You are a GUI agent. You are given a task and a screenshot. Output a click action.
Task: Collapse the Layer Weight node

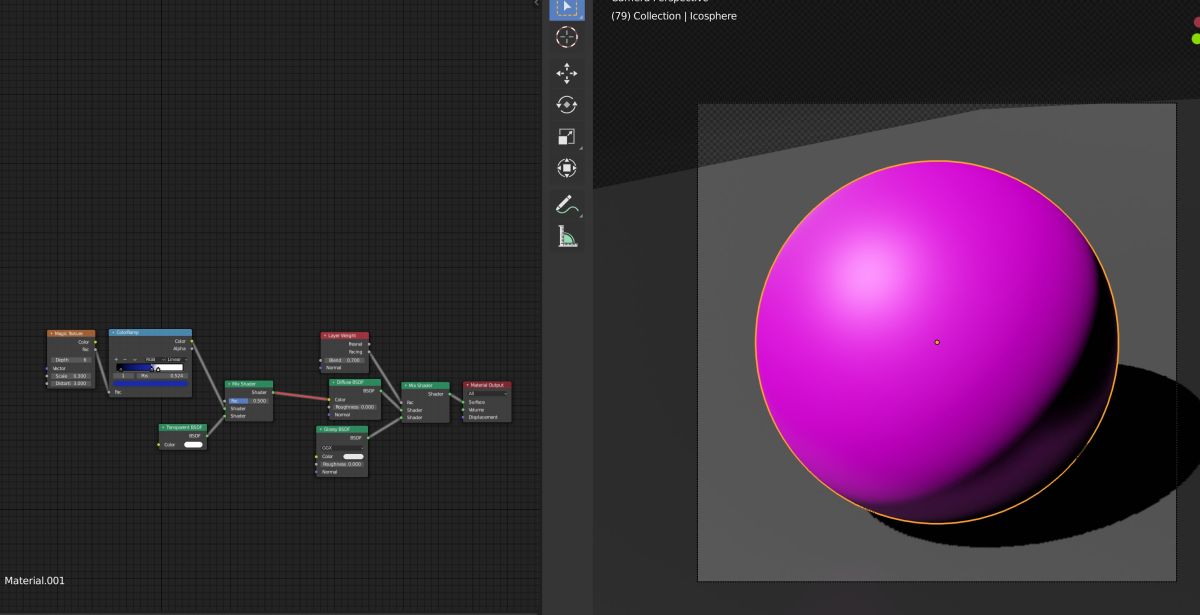(325, 336)
